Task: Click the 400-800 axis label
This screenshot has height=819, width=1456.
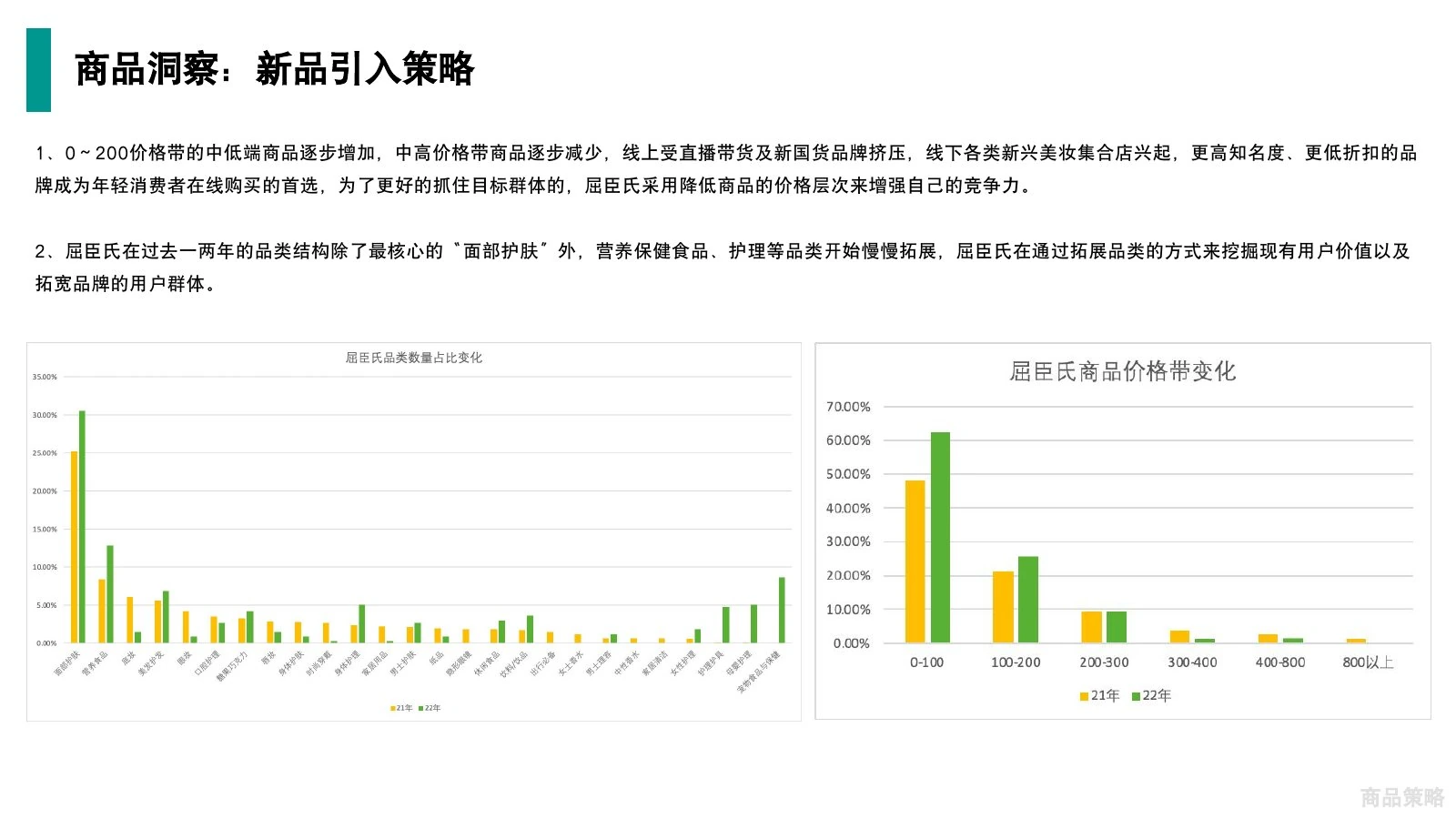Action: [1280, 662]
